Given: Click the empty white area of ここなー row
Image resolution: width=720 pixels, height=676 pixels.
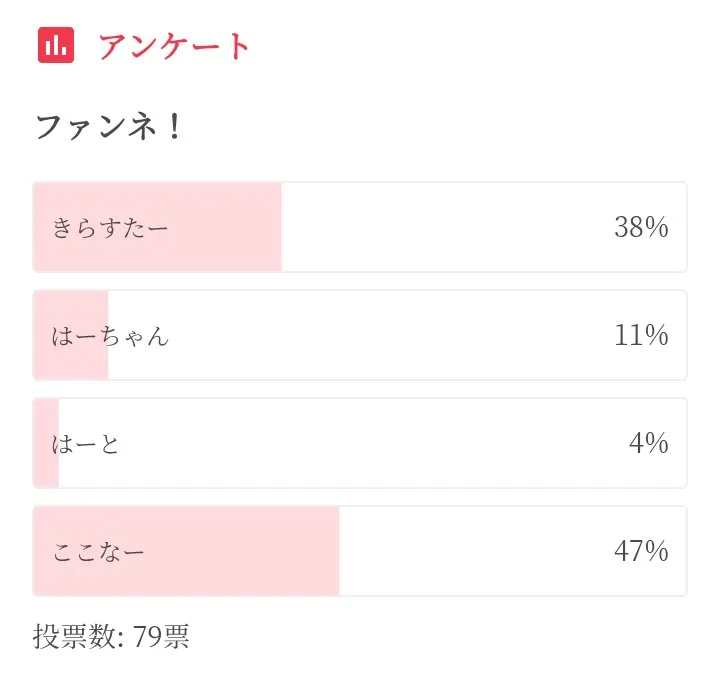Looking at the screenshot, I should pos(470,551).
